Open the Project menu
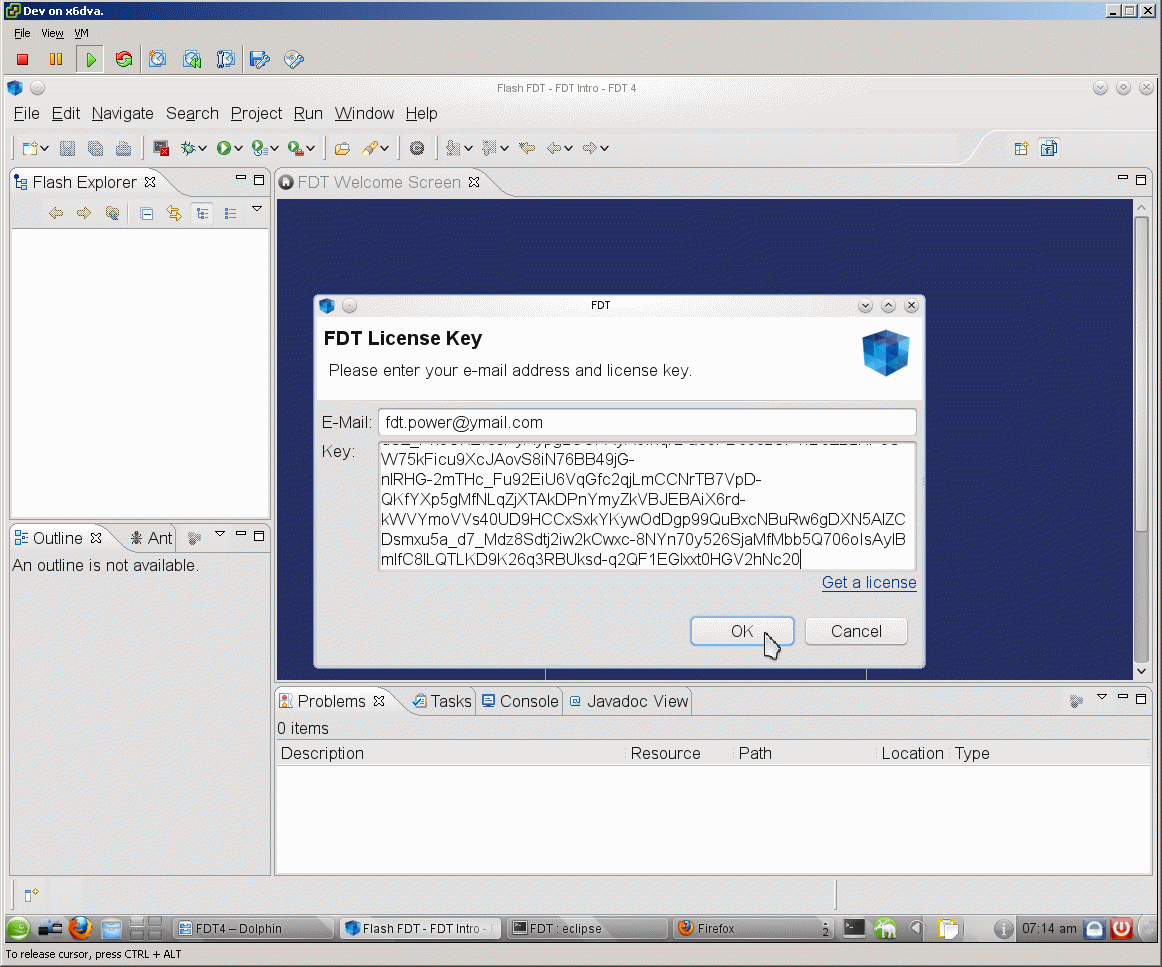The image size is (1162, 967). (x=256, y=113)
